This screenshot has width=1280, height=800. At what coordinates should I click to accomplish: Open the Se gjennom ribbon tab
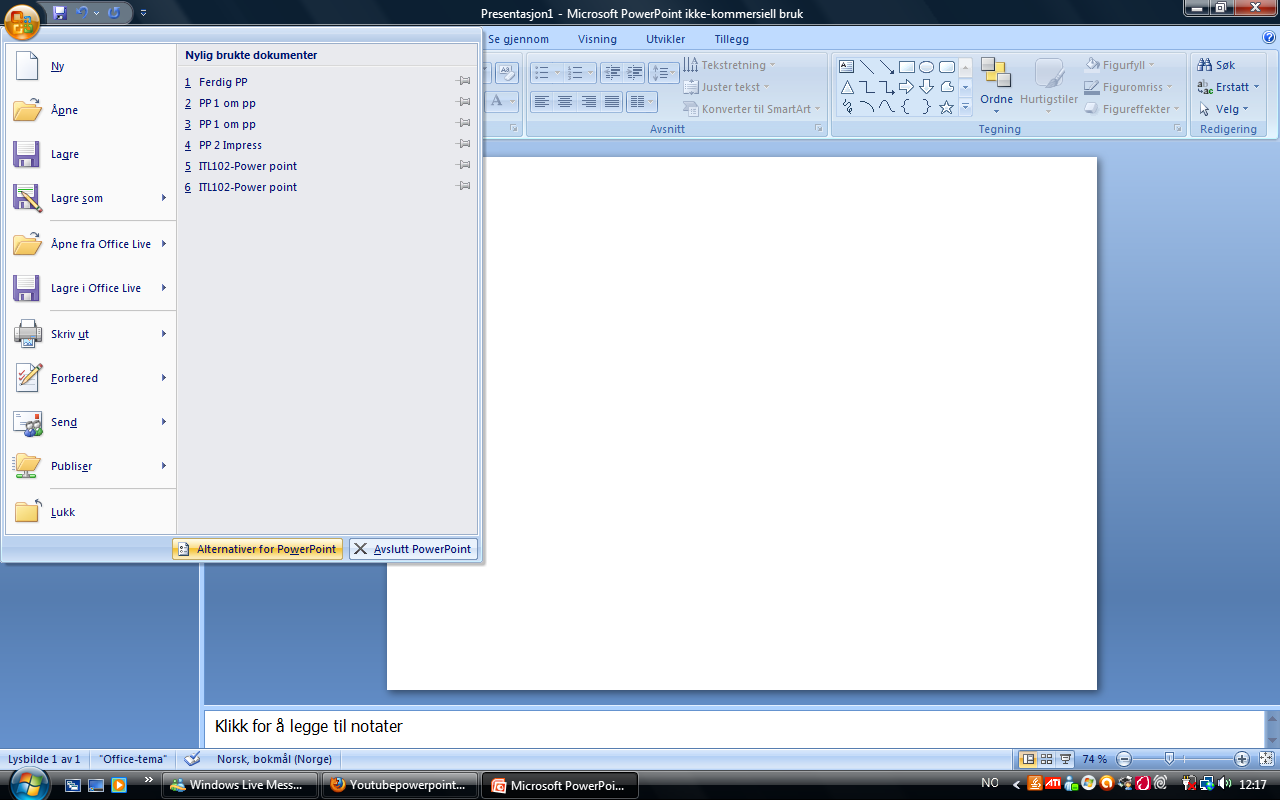pos(518,39)
